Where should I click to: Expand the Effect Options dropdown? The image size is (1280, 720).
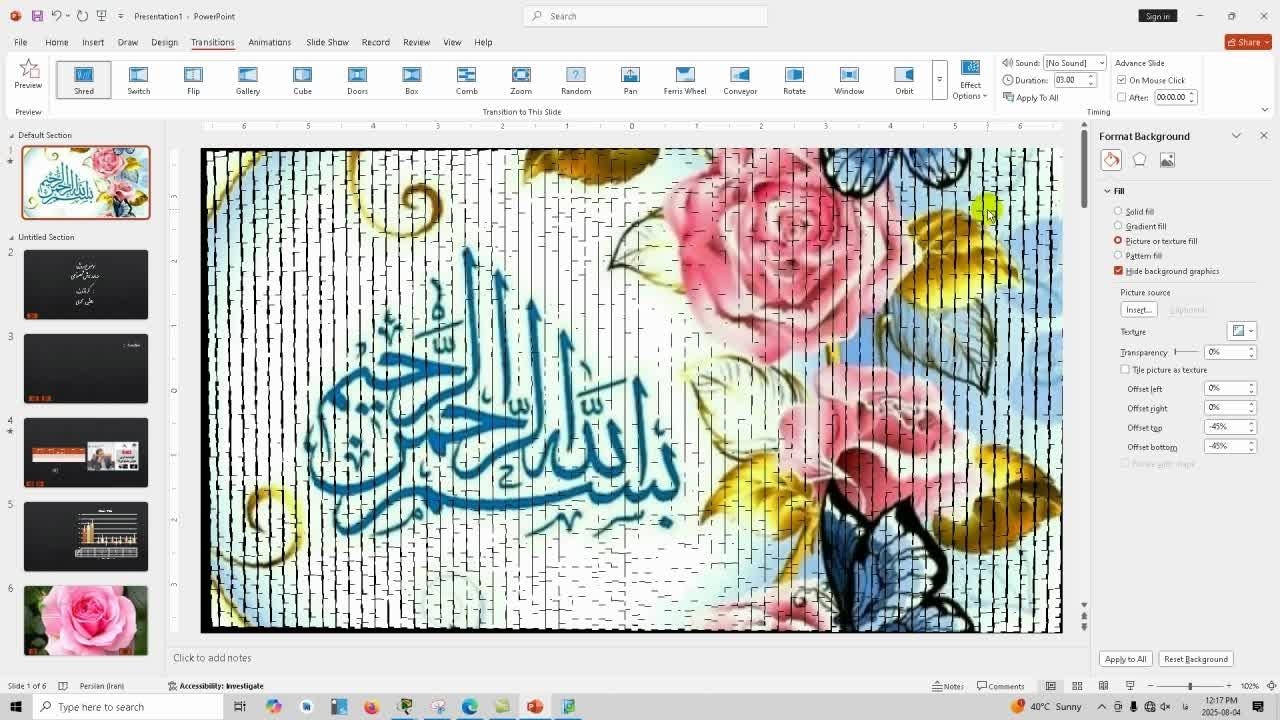tap(970, 80)
